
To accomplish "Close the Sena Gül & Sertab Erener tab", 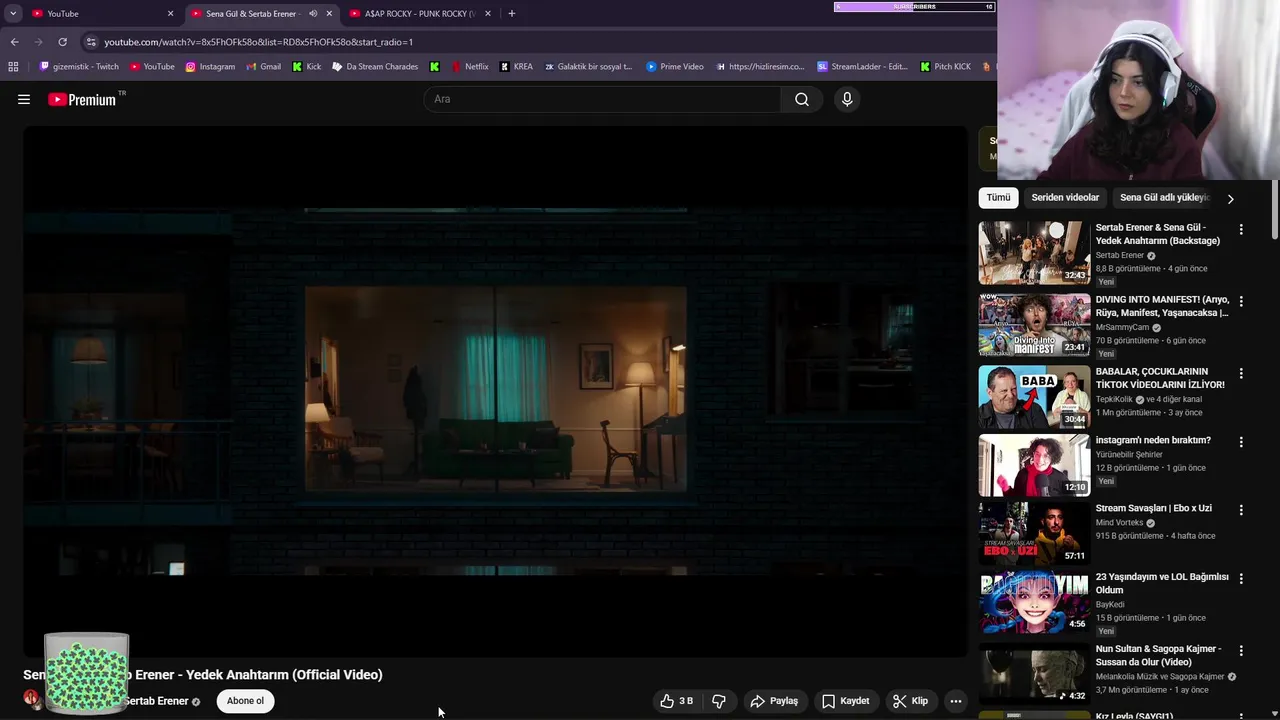I will [329, 13].
